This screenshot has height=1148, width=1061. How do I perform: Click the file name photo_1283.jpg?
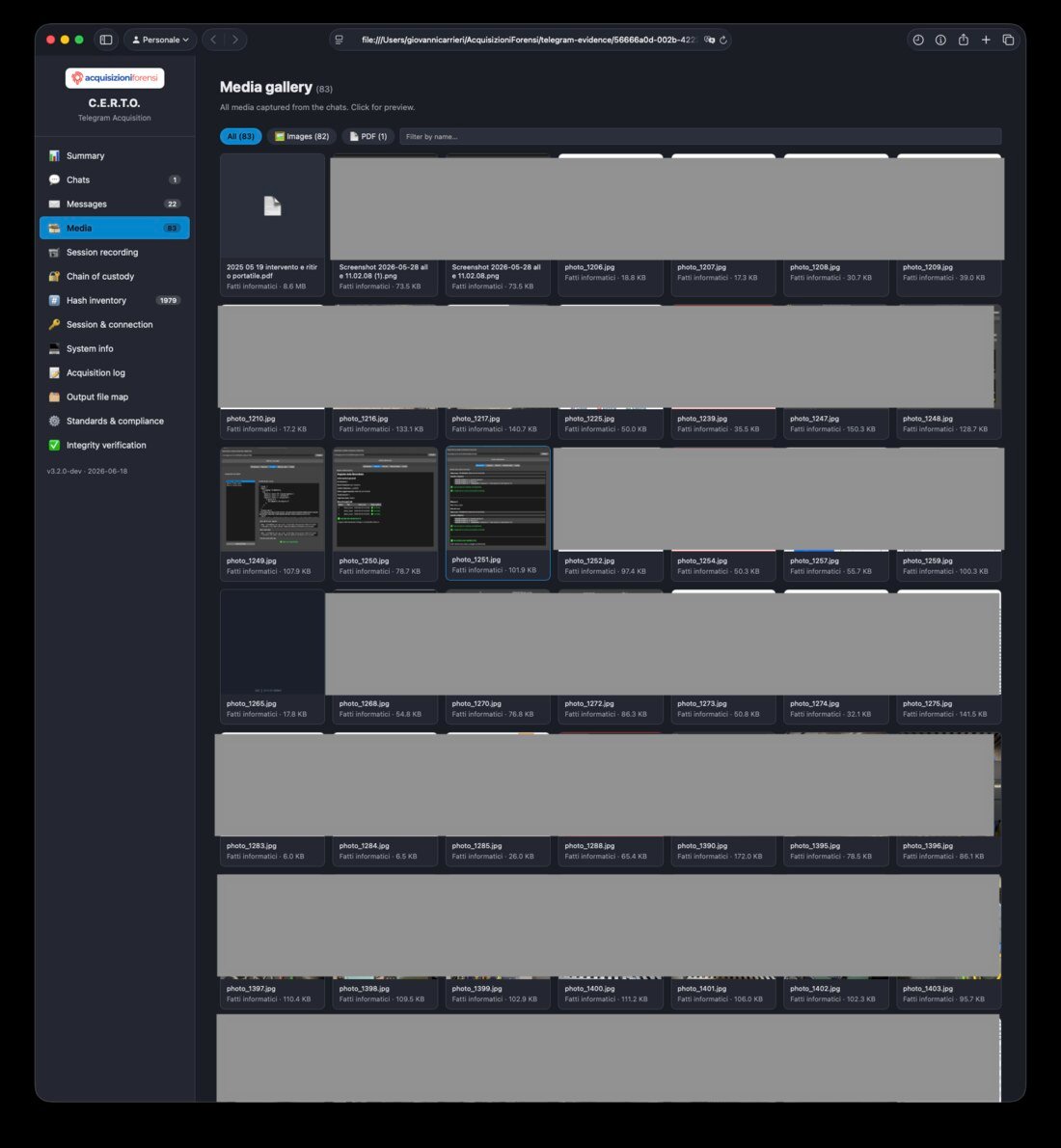click(252, 846)
